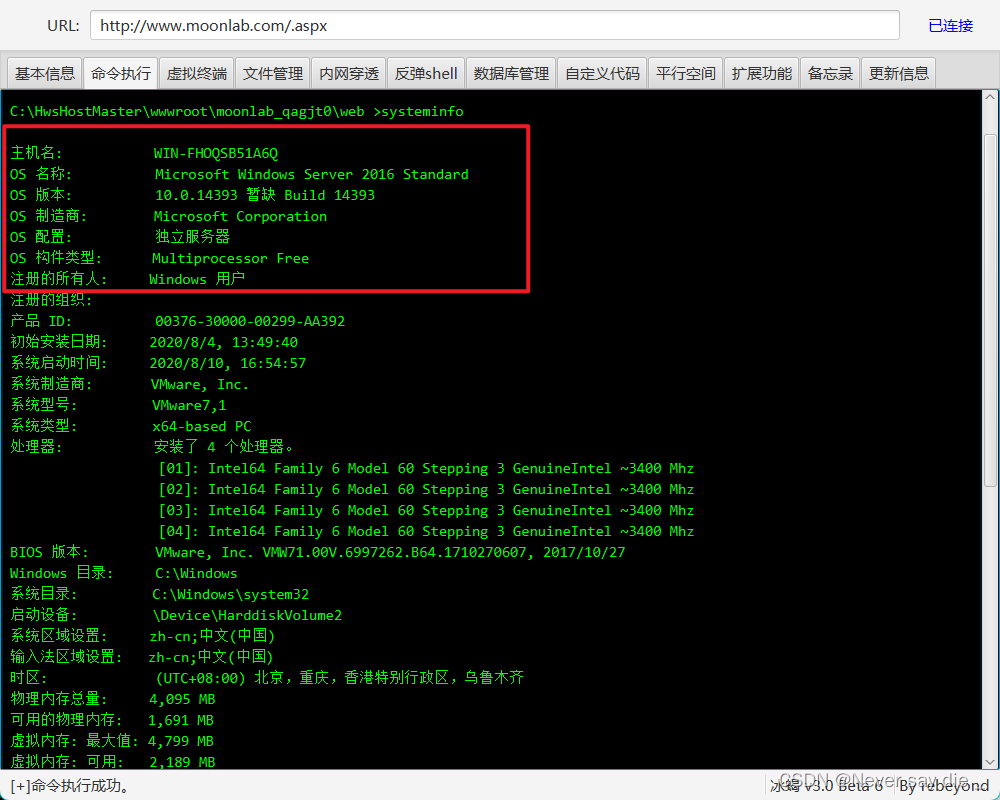Click 'x64-based PC' system type
Viewport: 1000px width, 800px height.
tap(202, 426)
